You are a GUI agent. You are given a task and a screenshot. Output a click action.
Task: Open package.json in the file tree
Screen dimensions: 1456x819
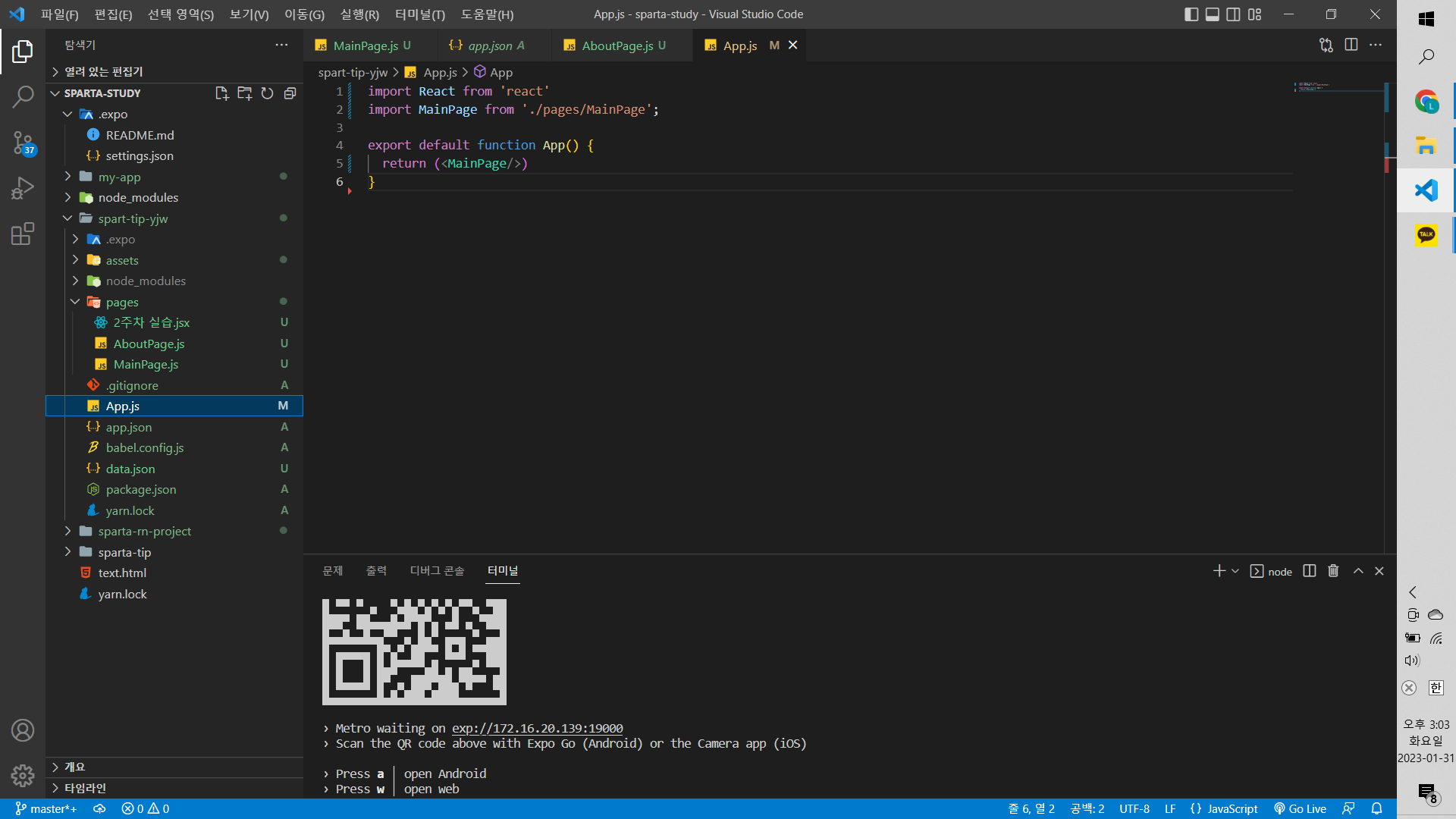(174, 490)
